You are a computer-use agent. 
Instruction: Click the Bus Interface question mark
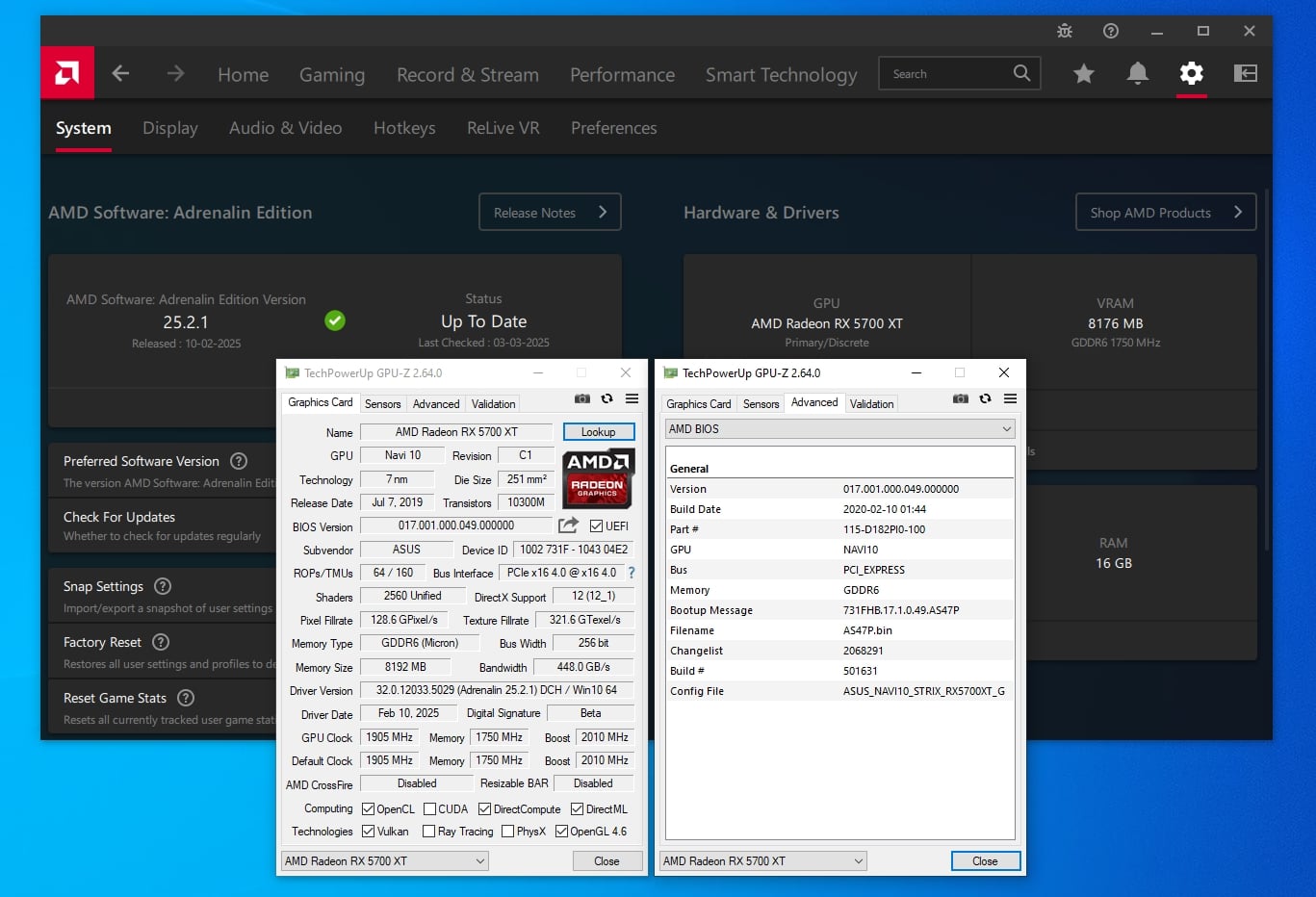[x=632, y=573]
